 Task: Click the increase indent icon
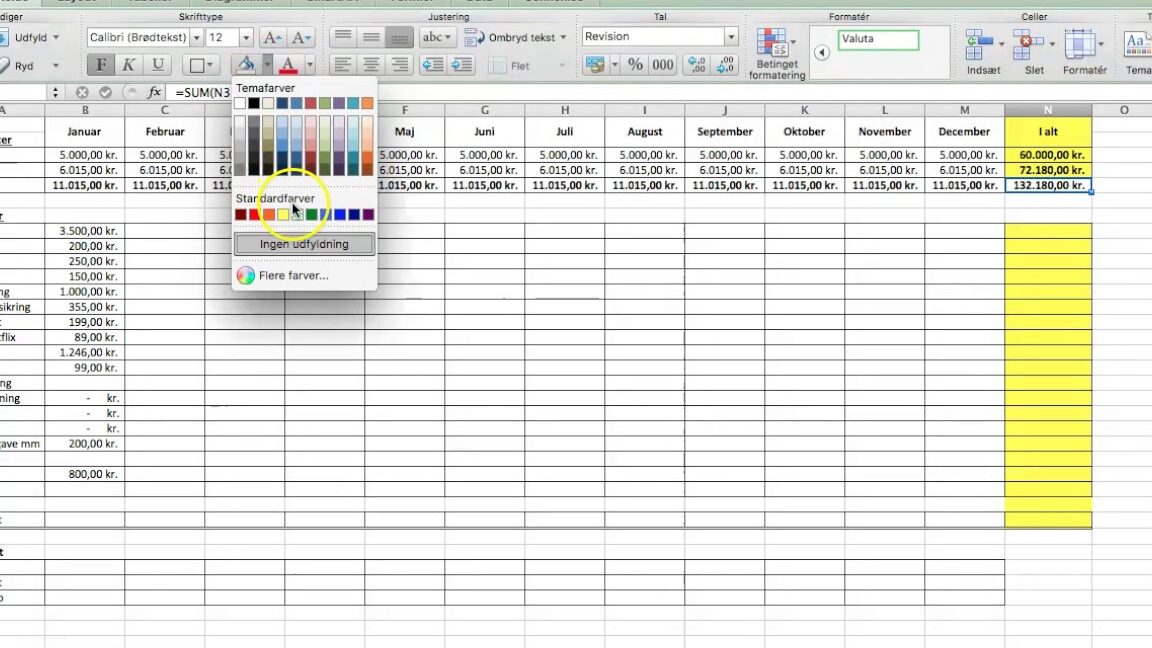click(461, 65)
